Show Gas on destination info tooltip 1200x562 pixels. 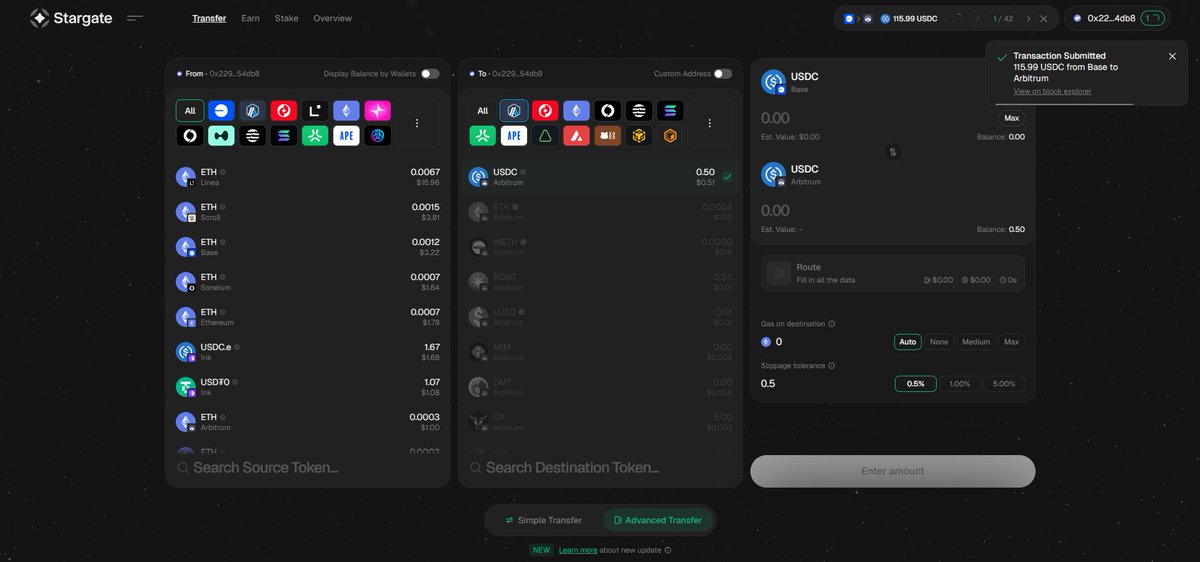(x=832, y=324)
